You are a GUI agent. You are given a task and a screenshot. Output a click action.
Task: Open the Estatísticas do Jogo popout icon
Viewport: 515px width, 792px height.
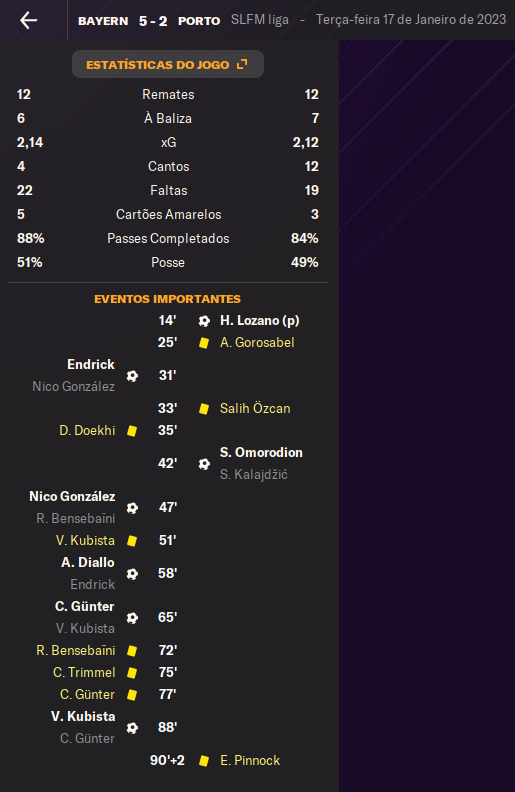pyautogui.click(x=242, y=64)
